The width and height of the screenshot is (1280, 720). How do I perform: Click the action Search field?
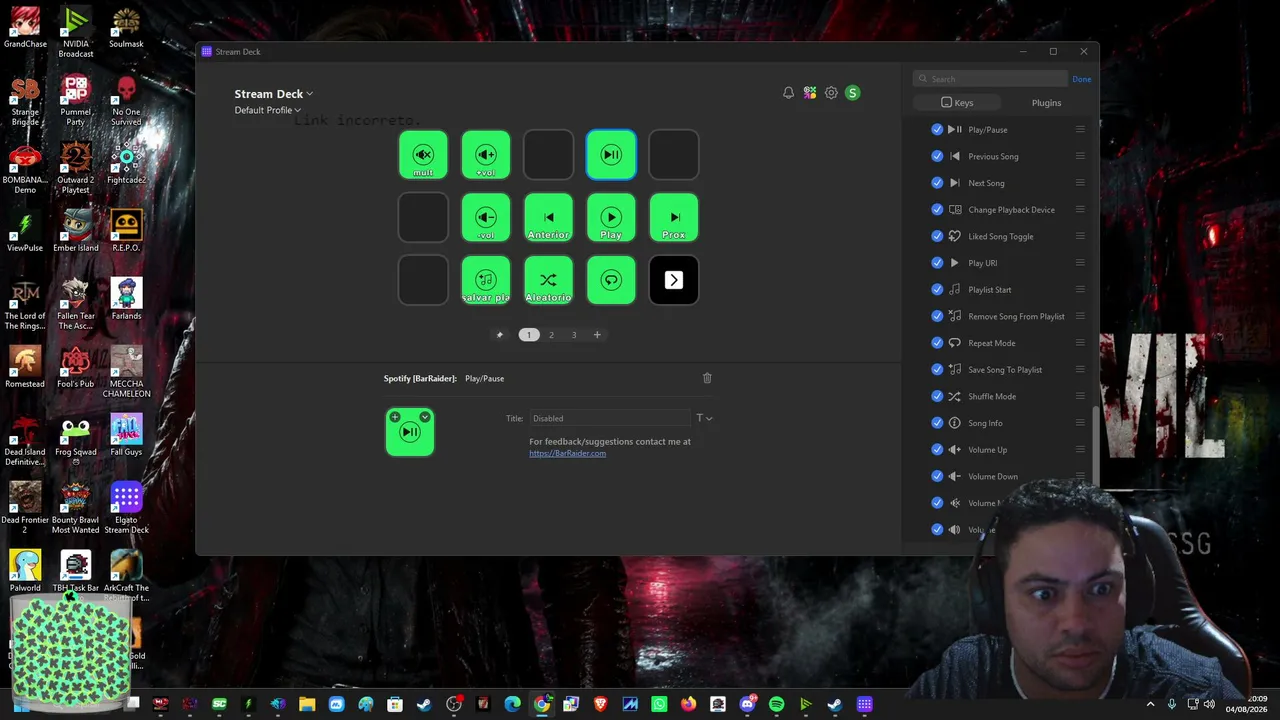(x=990, y=79)
